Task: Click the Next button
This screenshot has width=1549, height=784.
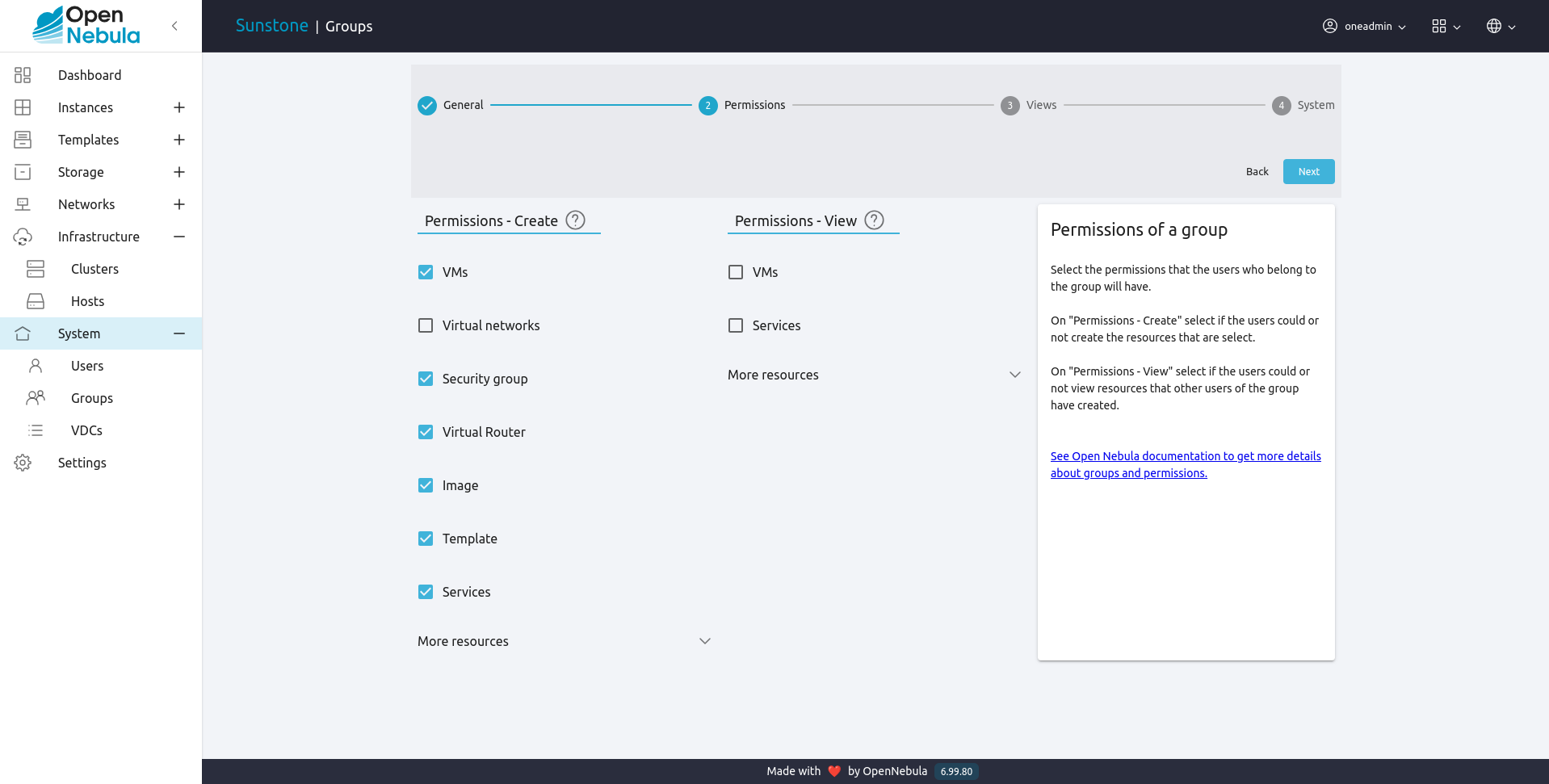Action: point(1308,171)
